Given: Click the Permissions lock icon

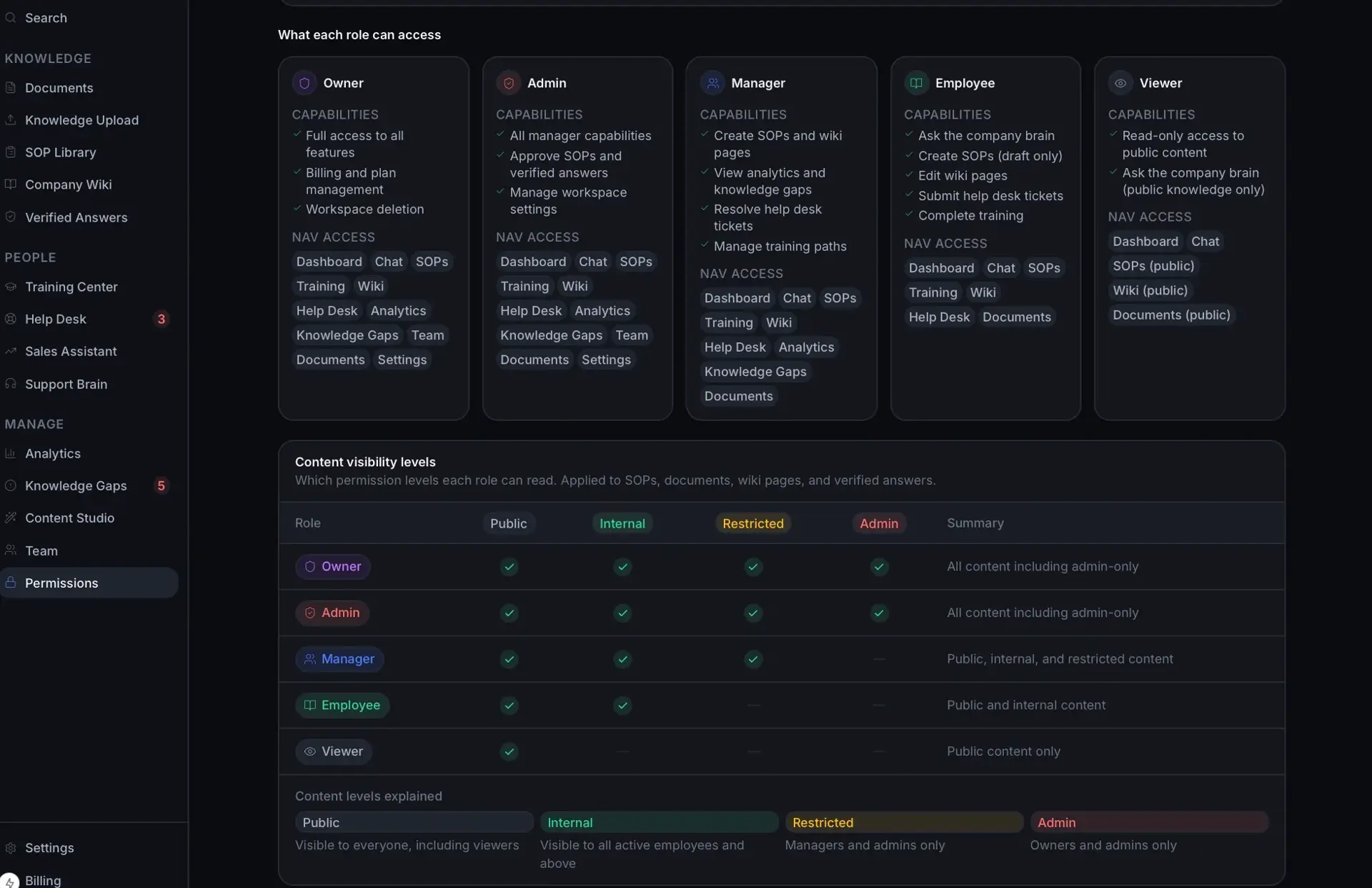Looking at the screenshot, I should click(x=11, y=582).
